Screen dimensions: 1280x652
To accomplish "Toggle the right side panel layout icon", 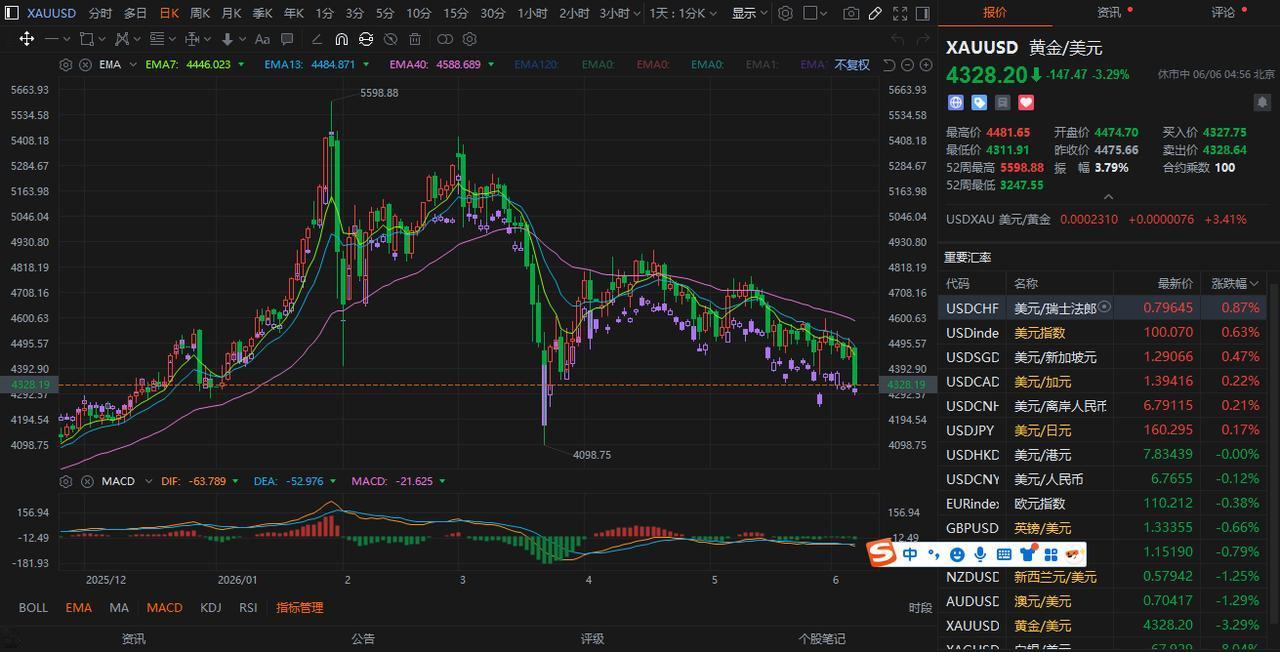I will (923, 13).
